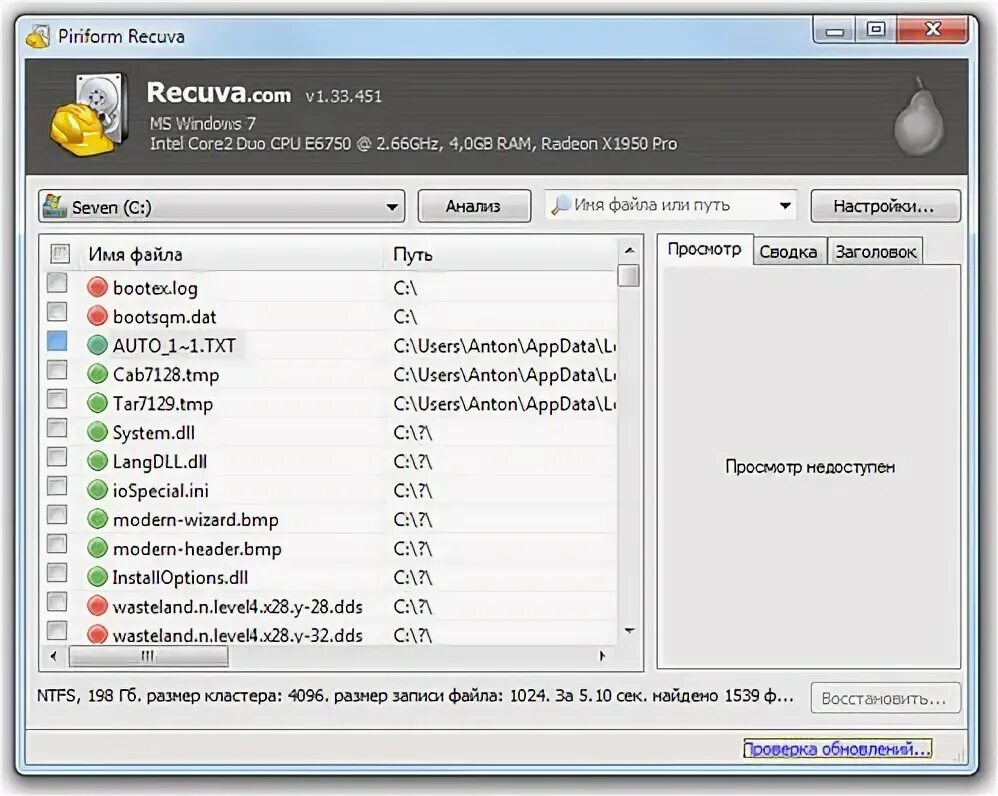
Task: Check the box for bootsqm.dat
Action: 57,312
